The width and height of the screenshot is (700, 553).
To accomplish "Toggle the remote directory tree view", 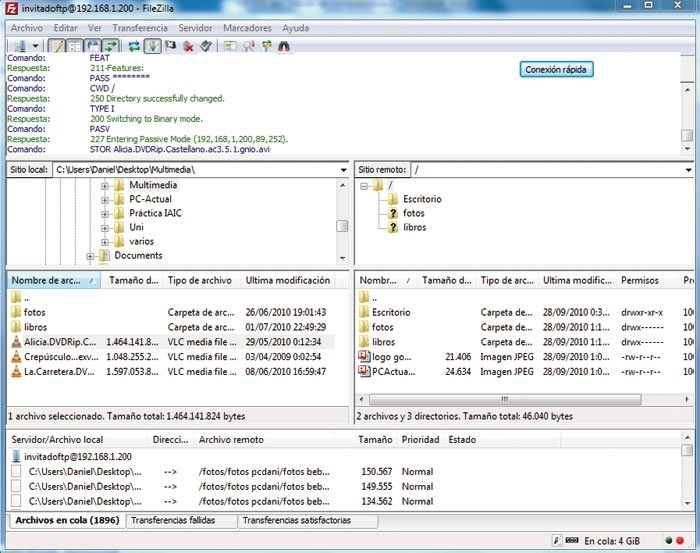I will 93,46.
